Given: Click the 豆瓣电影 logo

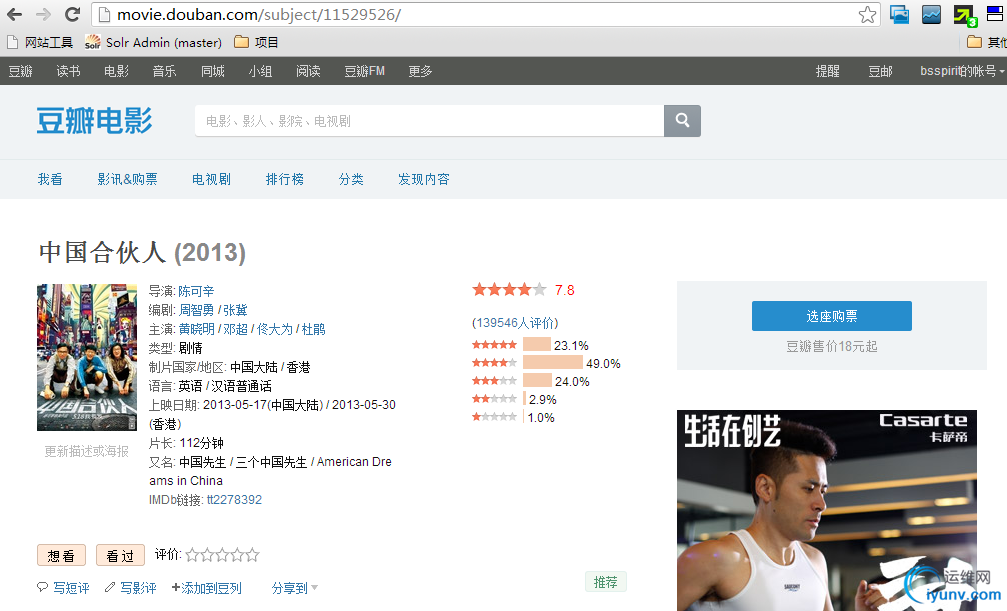Looking at the screenshot, I should click(x=94, y=121).
